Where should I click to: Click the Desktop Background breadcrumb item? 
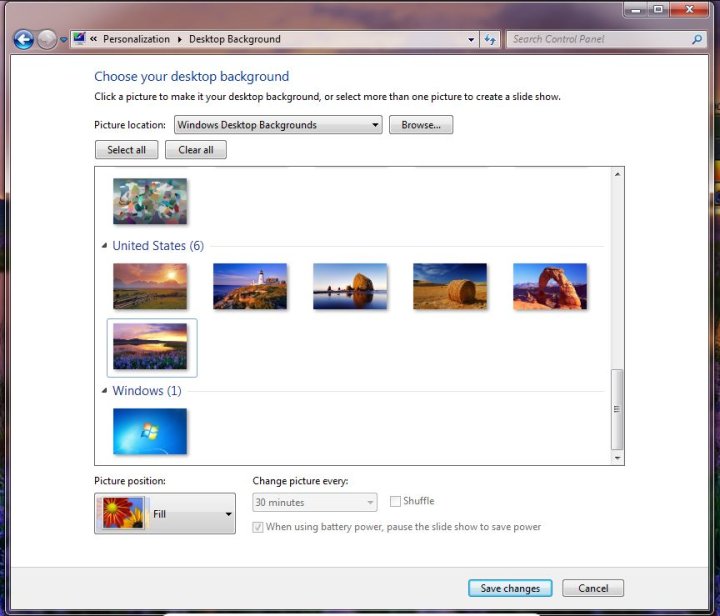tap(235, 39)
